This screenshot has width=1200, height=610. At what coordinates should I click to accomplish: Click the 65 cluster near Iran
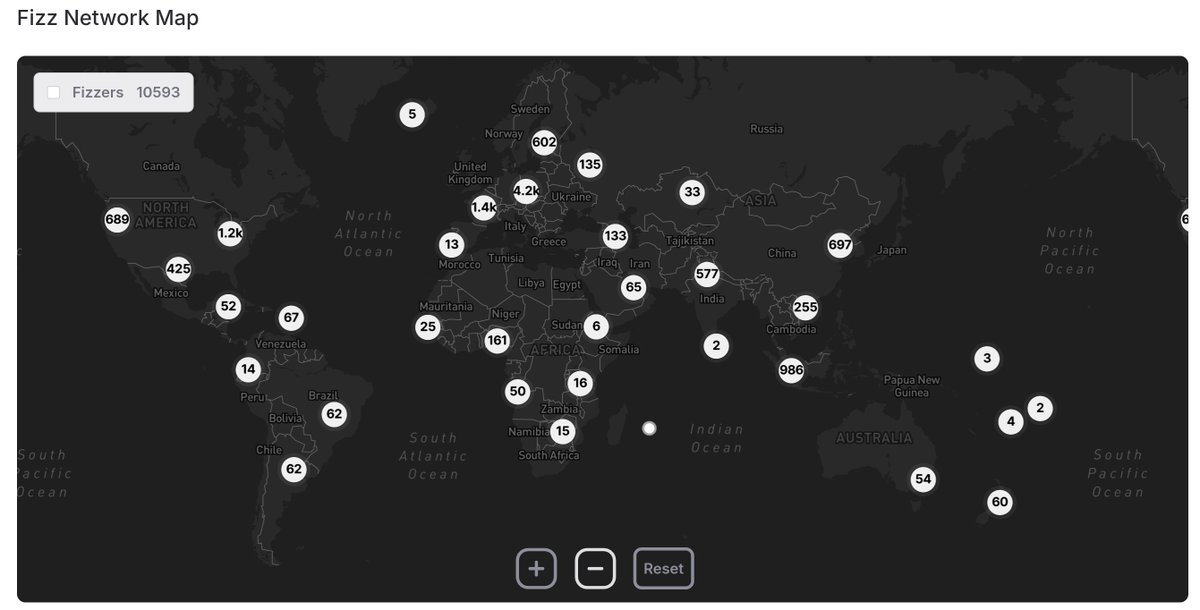point(633,287)
